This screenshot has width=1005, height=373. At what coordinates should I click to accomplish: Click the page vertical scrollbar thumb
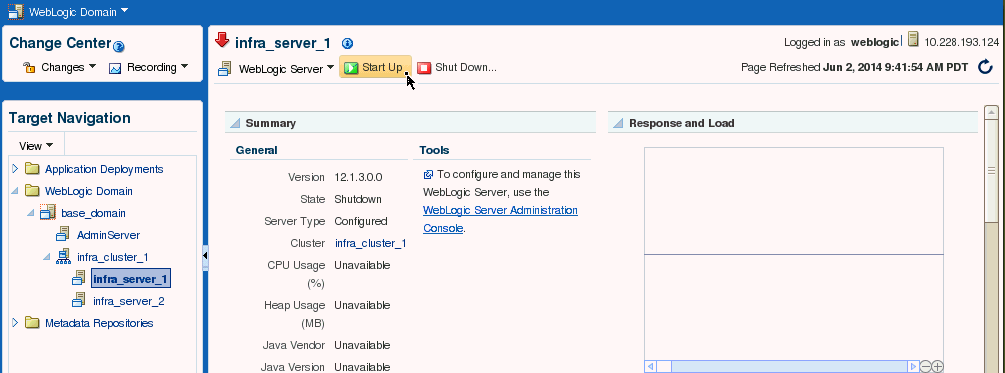tap(991, 170)
